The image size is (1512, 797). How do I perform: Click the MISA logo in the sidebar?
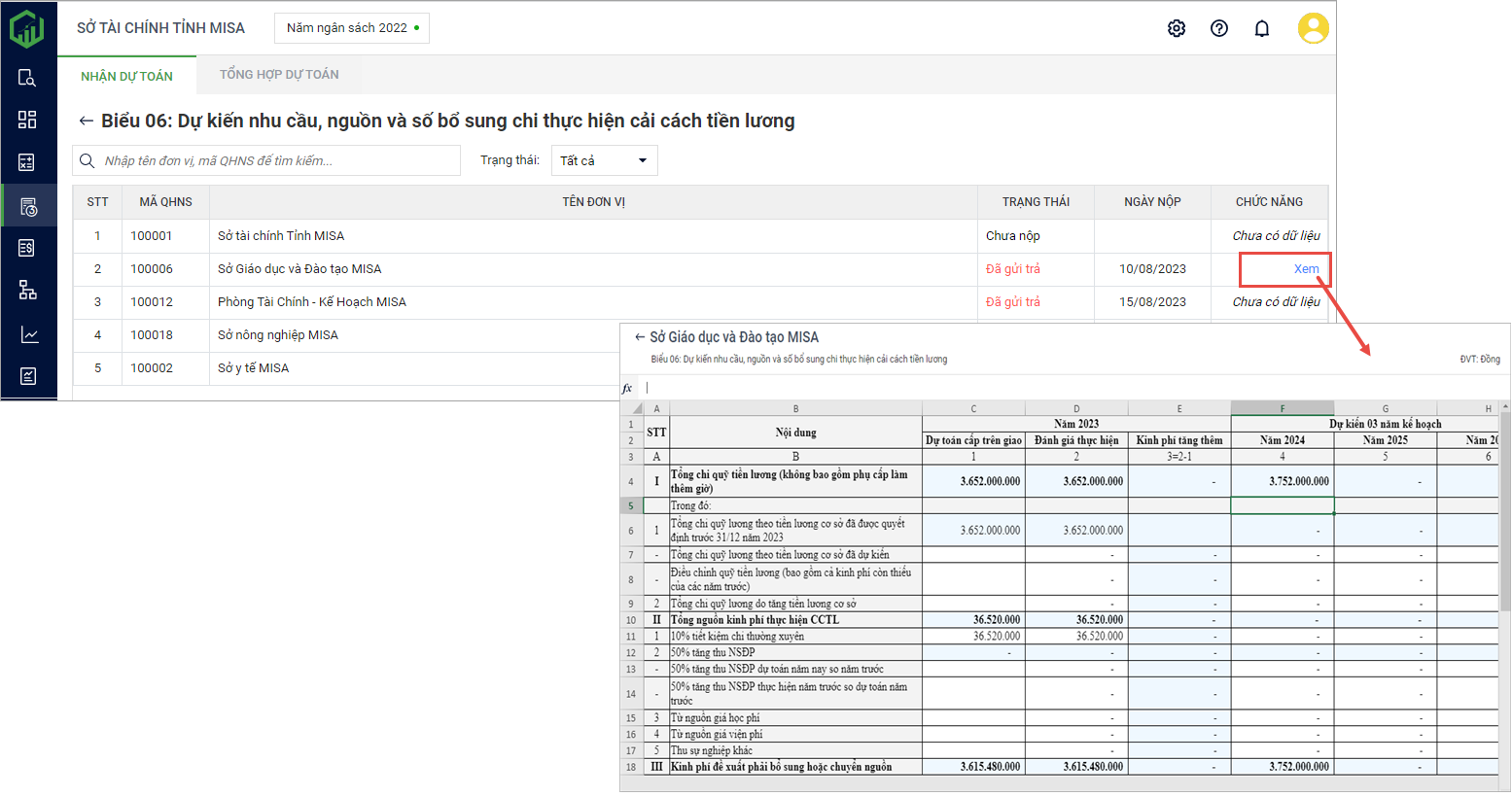pos(27,28)
